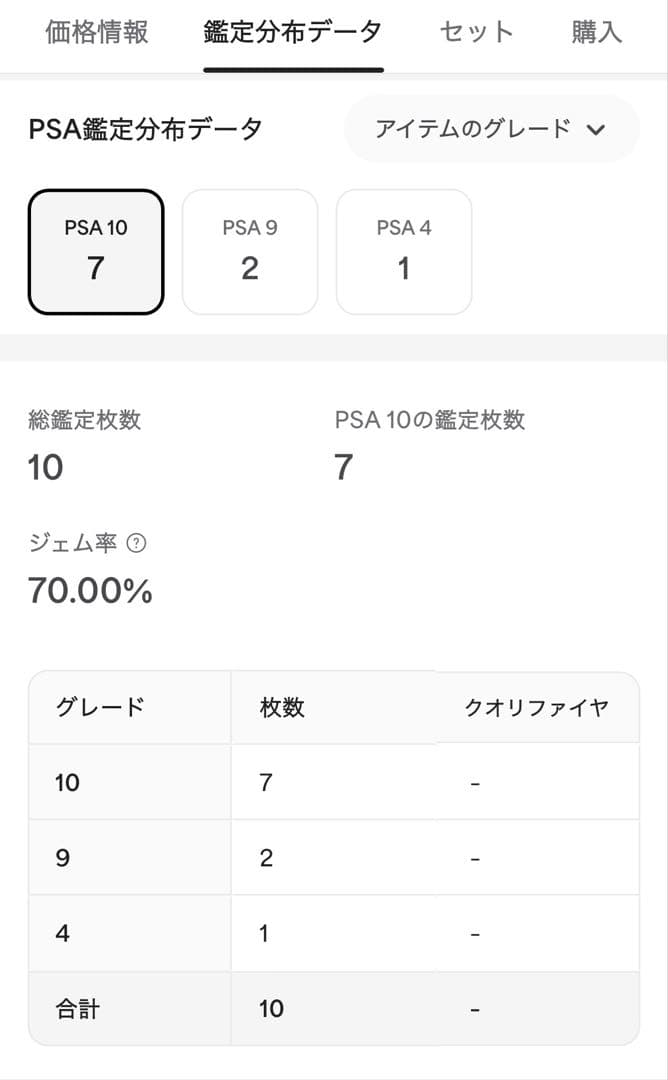The image size is (668, 1080).
Task: Click the 70.00% gem rate value
Action: [x=91, y=591]
